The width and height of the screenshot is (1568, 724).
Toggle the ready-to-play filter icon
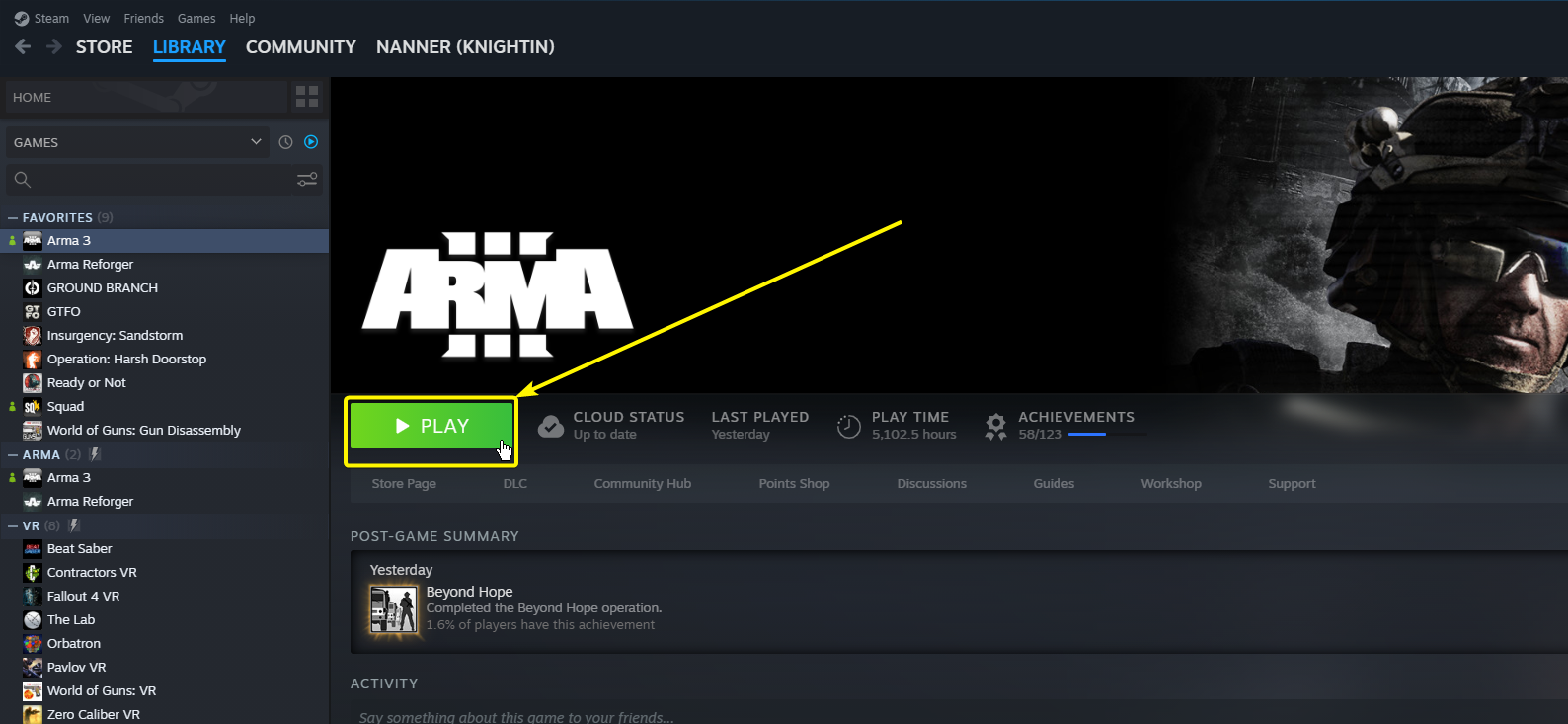tap(311, 142)
